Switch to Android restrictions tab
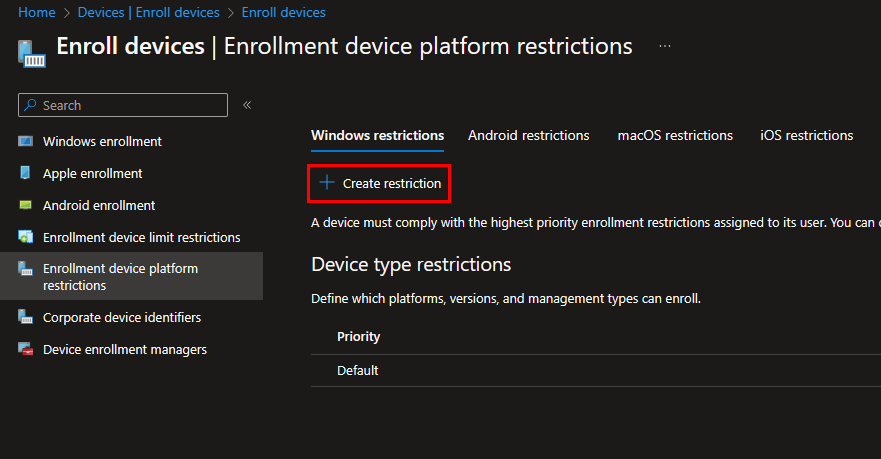This screenshot has width=881, height=459. coord(528,135)
